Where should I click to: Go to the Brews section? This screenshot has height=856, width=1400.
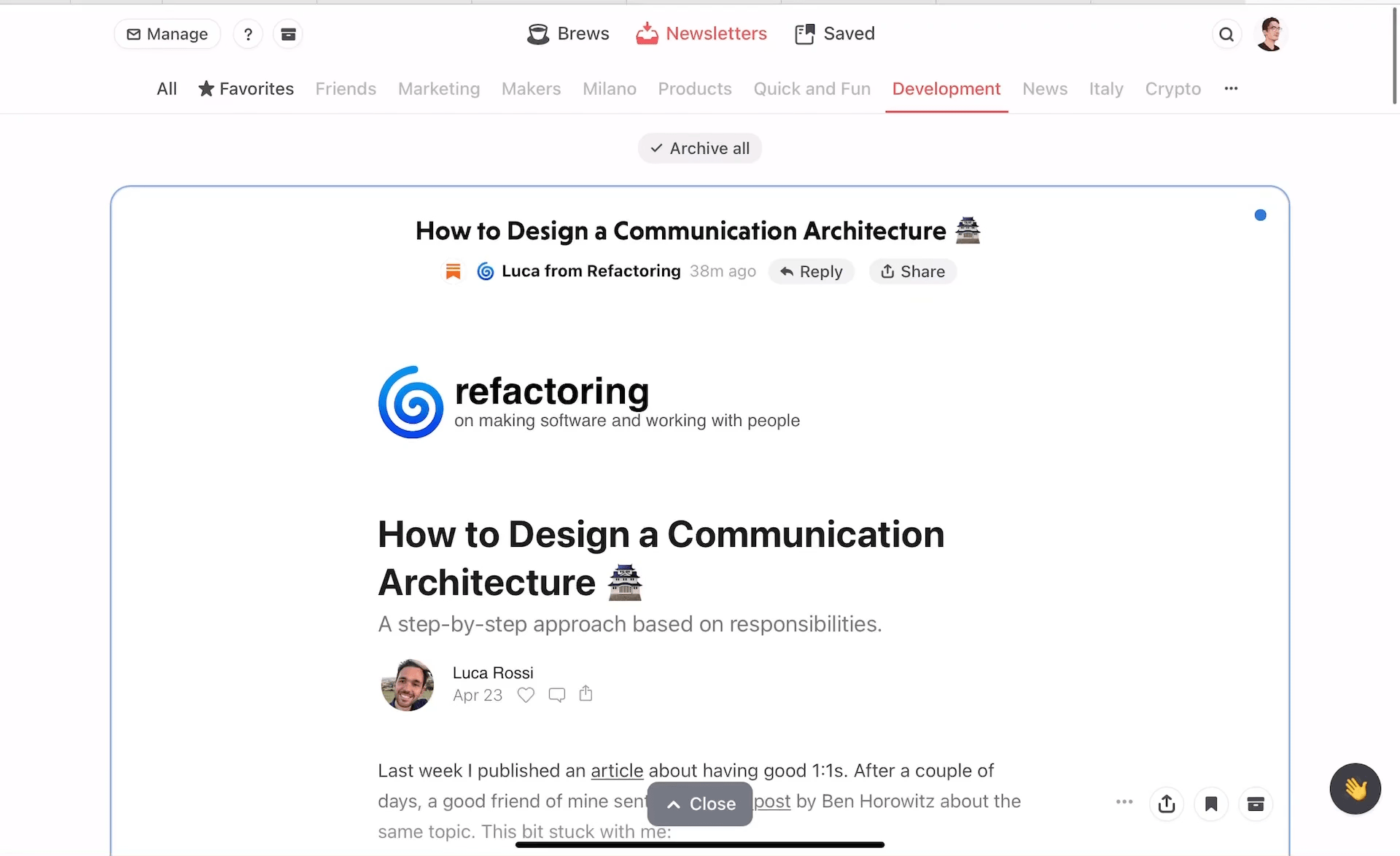pos(568,34)
